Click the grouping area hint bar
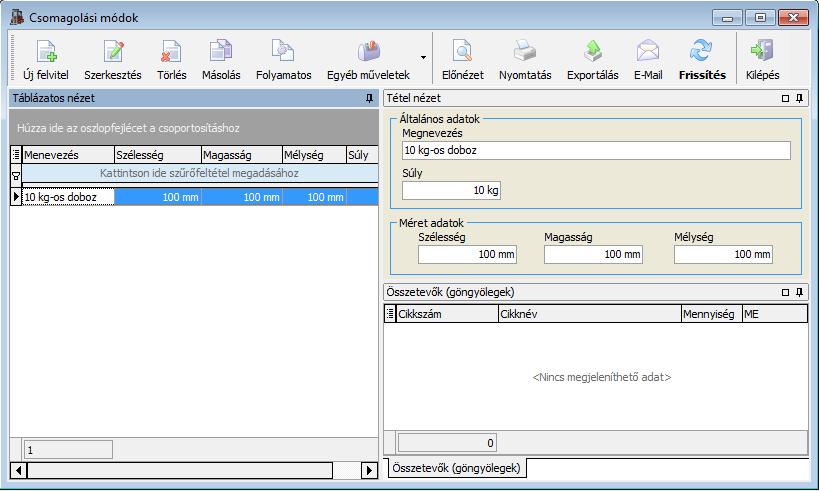 click(194, 127)
